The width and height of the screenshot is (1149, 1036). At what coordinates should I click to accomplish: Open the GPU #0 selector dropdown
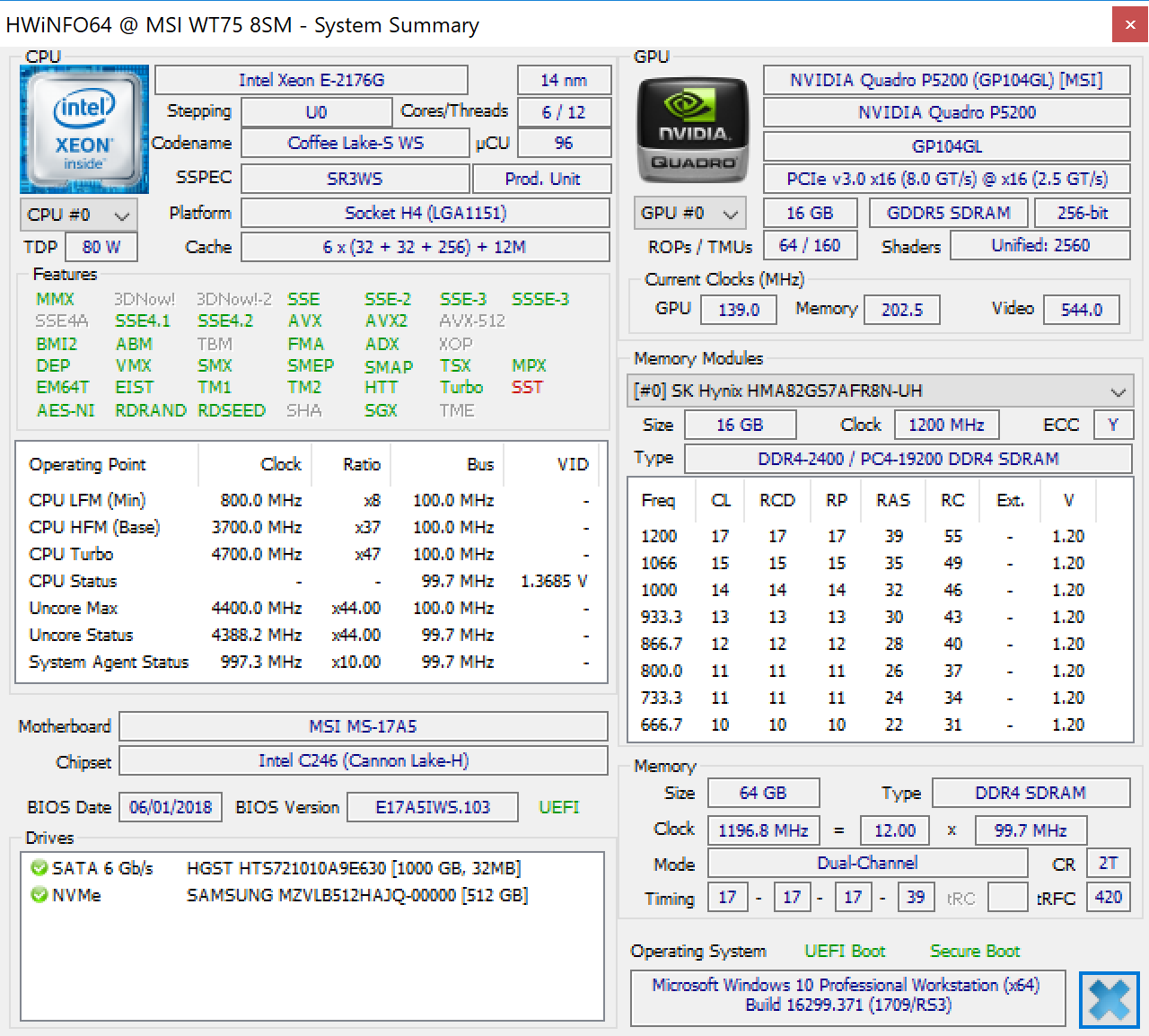pyautogui.click(x=689, y=214)
